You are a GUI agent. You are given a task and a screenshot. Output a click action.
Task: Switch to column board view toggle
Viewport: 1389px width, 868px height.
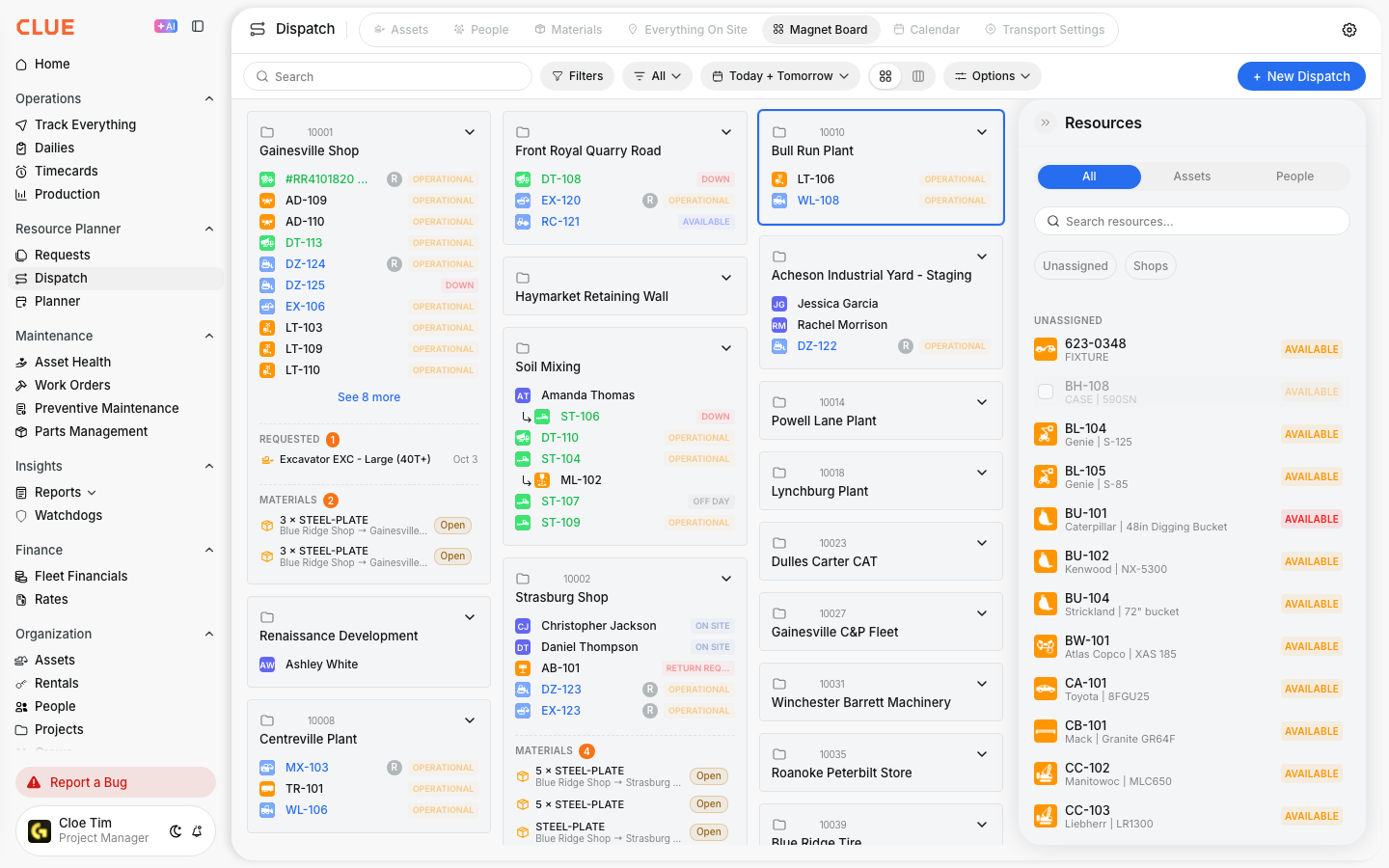pyautogui.click(x=918, y=76)
